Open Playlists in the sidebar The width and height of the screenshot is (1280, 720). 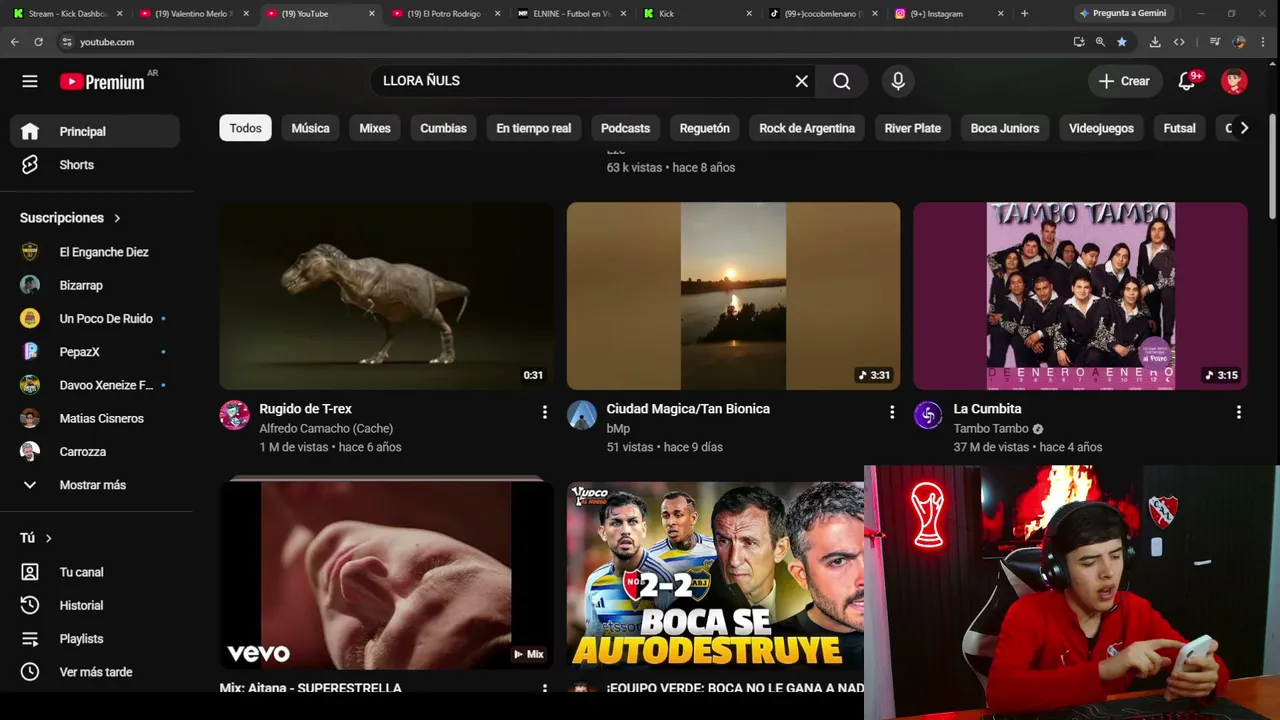point(95,638)
